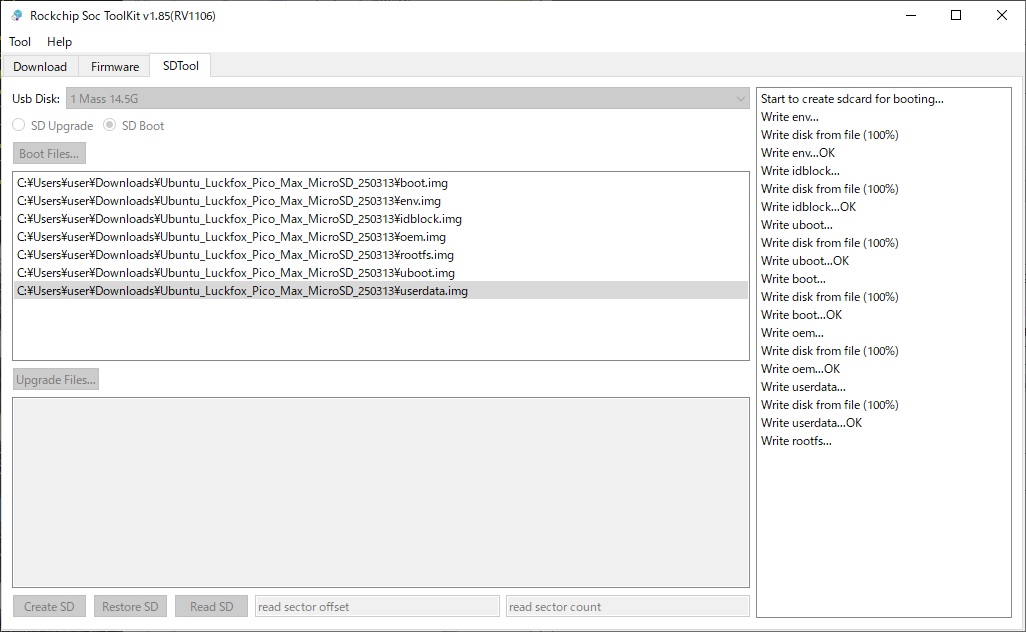
Task: Click the read sector offset field
Action: coord(377,606)
